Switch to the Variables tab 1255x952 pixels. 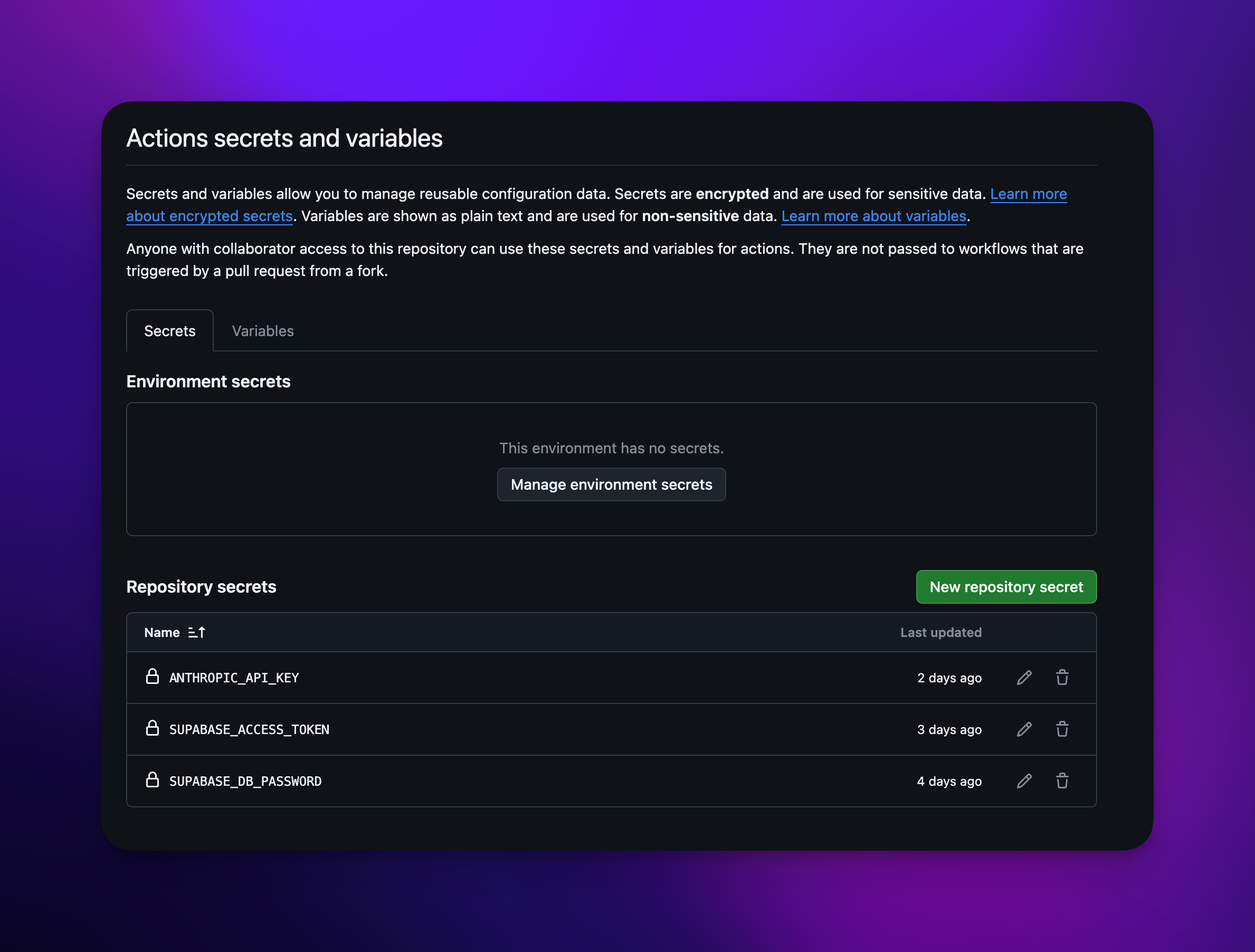coord(263,331)
